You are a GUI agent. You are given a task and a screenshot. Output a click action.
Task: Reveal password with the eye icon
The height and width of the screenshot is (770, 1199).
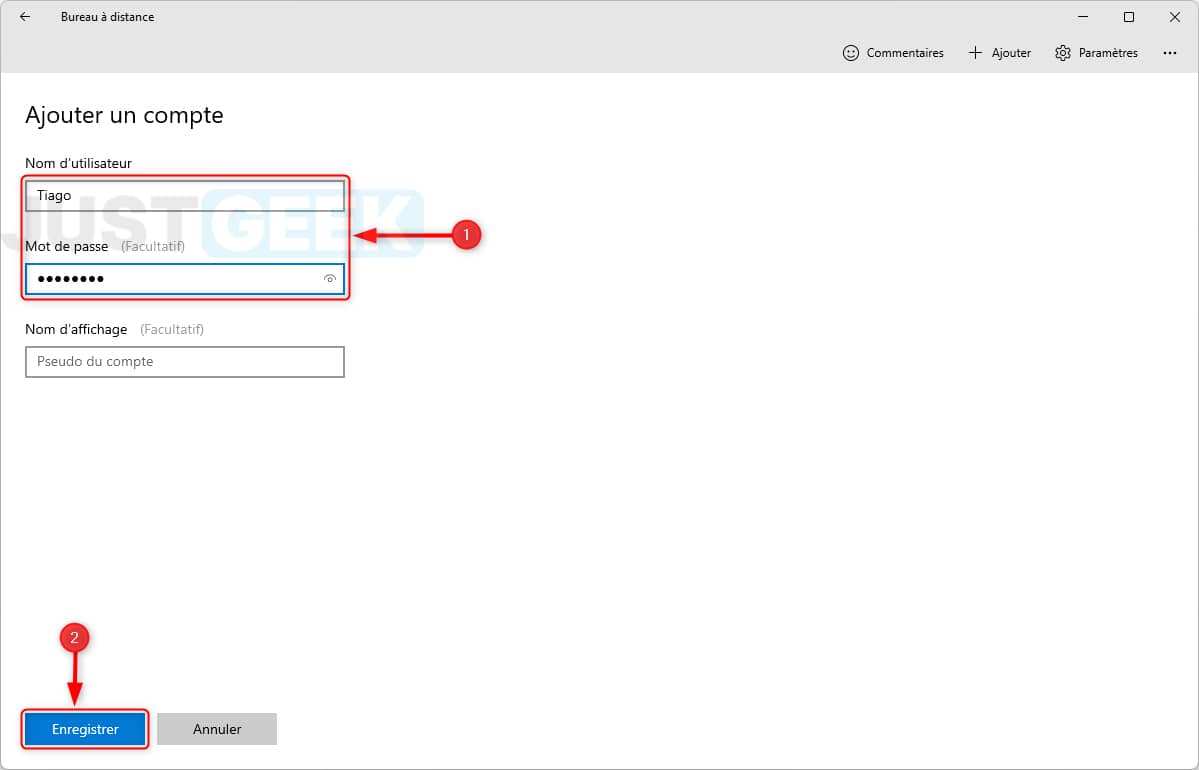pos(330,279)
